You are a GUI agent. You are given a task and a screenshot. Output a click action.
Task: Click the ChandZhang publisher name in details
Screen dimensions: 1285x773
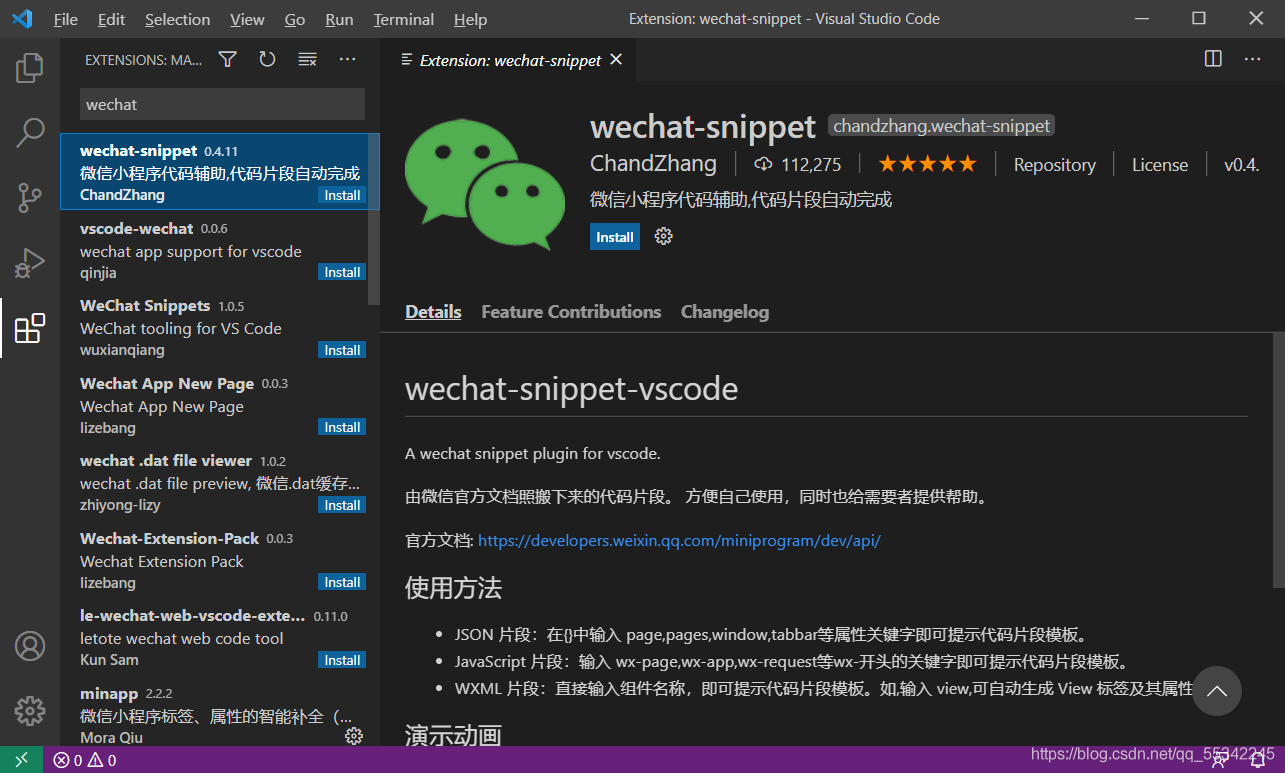pos(653,164)
